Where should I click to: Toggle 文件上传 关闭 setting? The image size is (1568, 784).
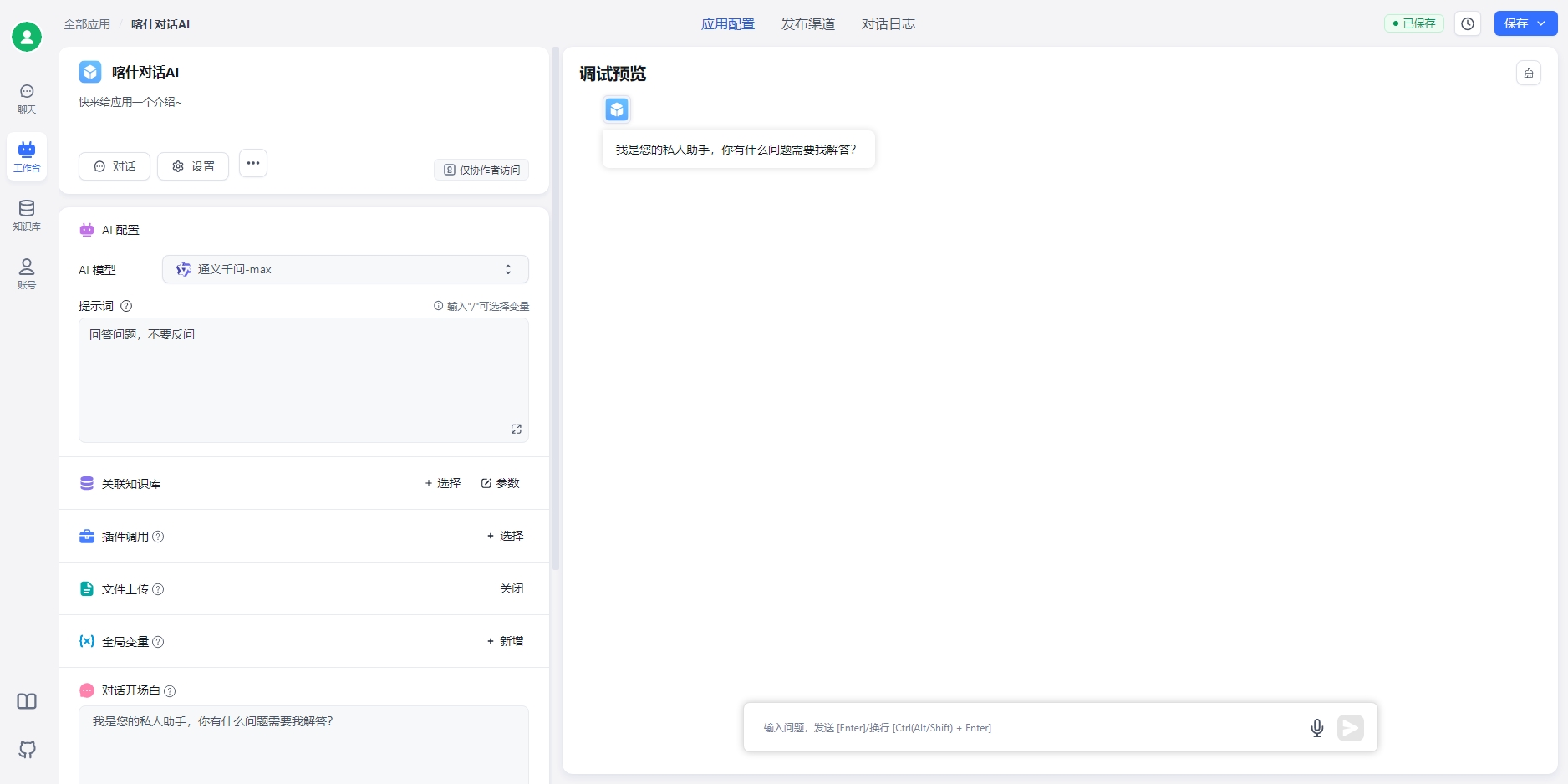512,588
